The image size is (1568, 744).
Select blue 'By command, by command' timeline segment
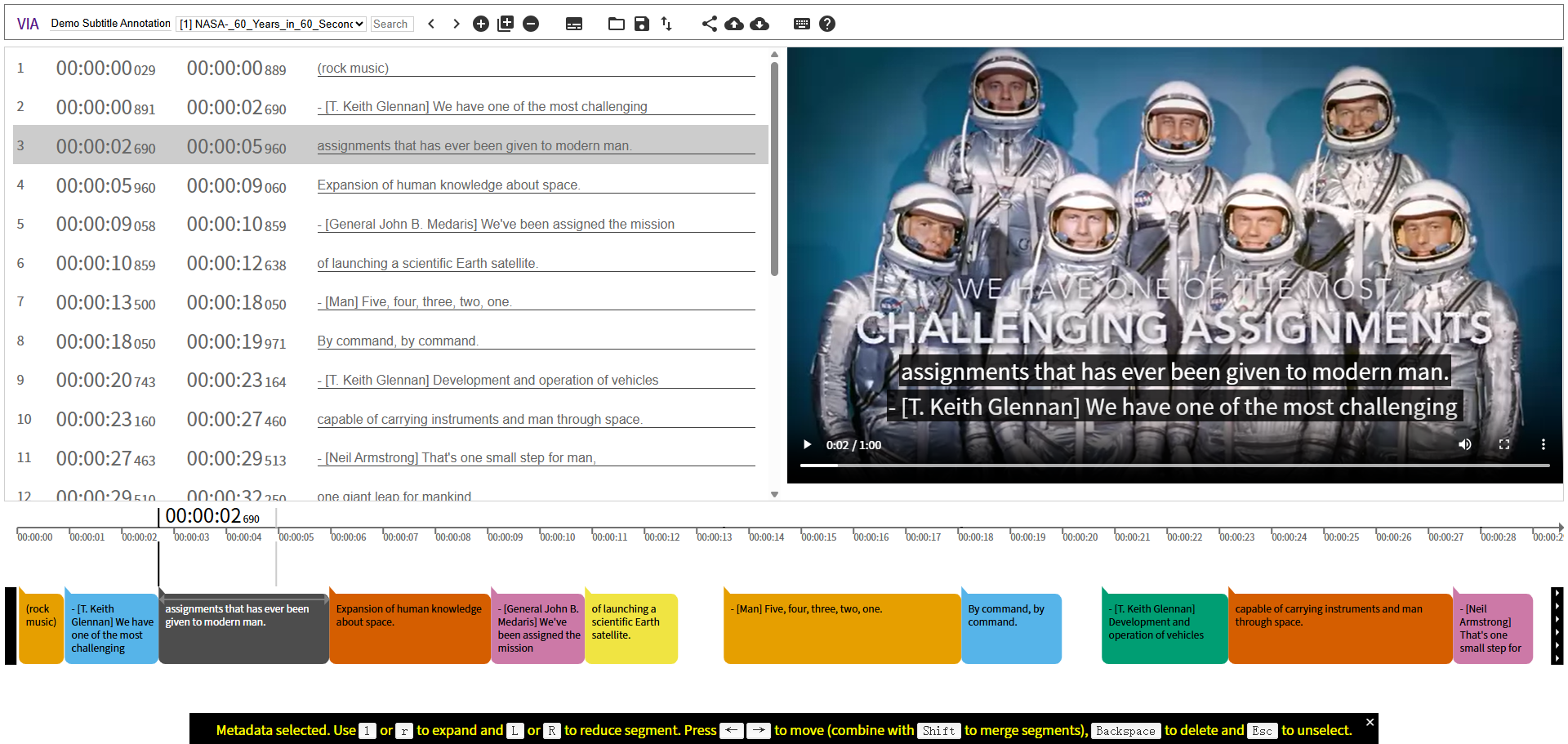point(1012,627)
